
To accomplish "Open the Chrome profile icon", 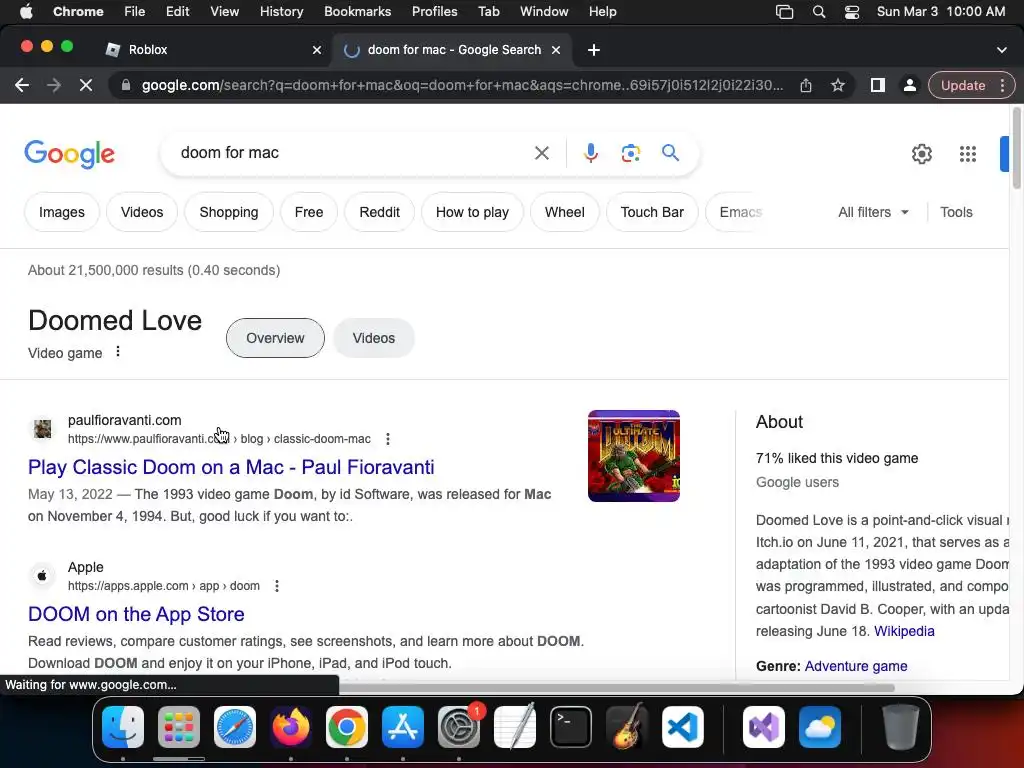I will pyautogui.click(x=909, y=85).
